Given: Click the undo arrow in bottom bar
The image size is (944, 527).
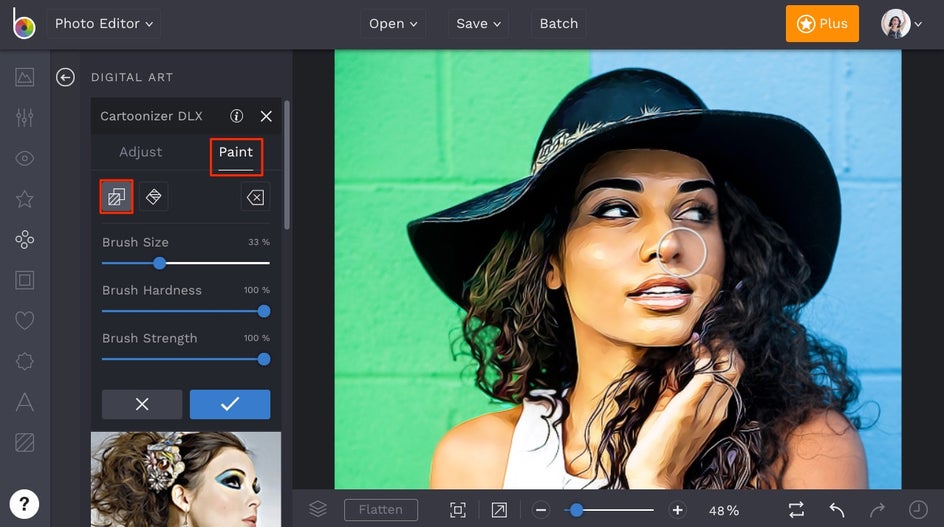Looking at the screenshot, I should pyautogui.click(x=837, y=510).
